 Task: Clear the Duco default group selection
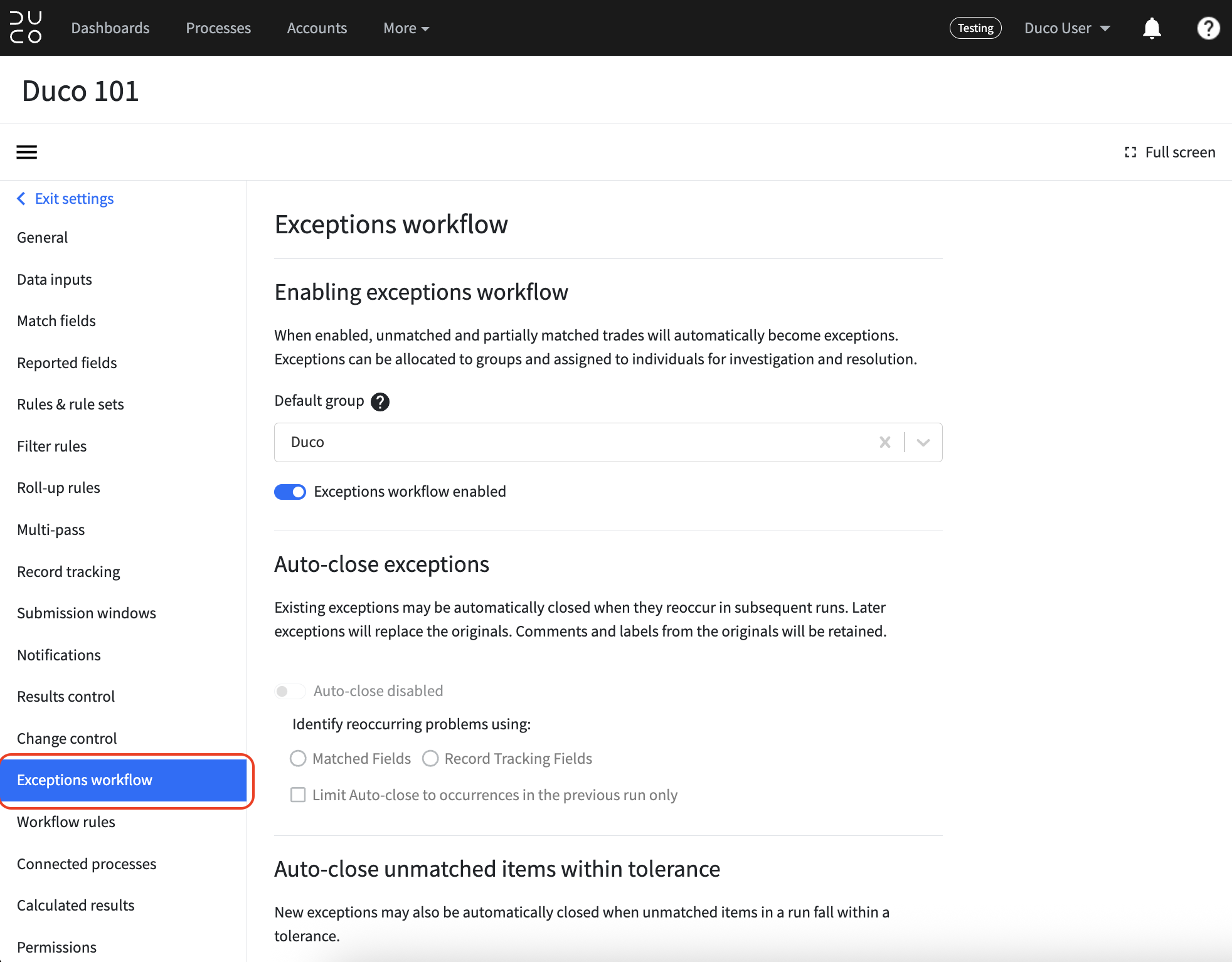point(885,442)
